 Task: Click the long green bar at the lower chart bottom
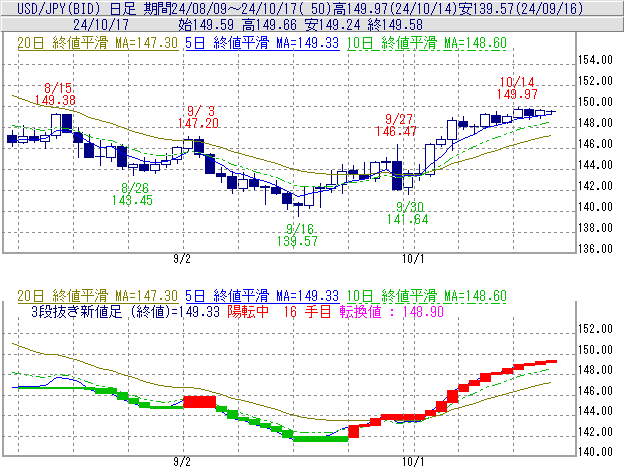320,439
